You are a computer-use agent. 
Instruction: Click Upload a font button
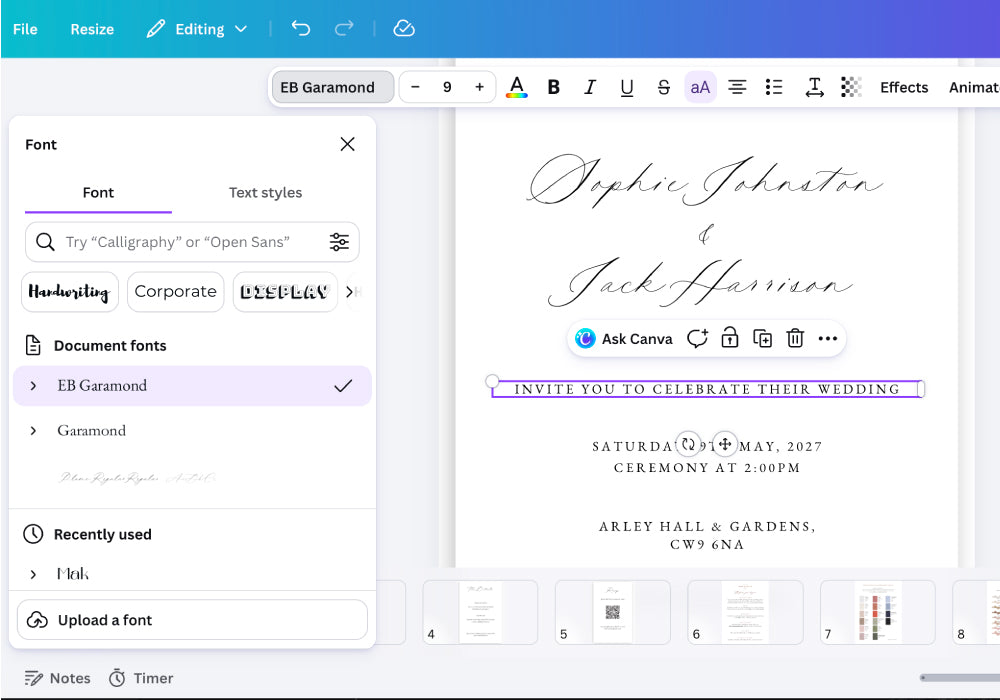click(x=192, y=620)
